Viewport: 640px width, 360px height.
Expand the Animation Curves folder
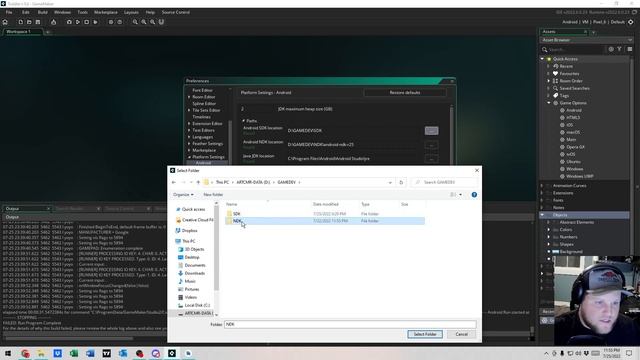coord(542,185)
